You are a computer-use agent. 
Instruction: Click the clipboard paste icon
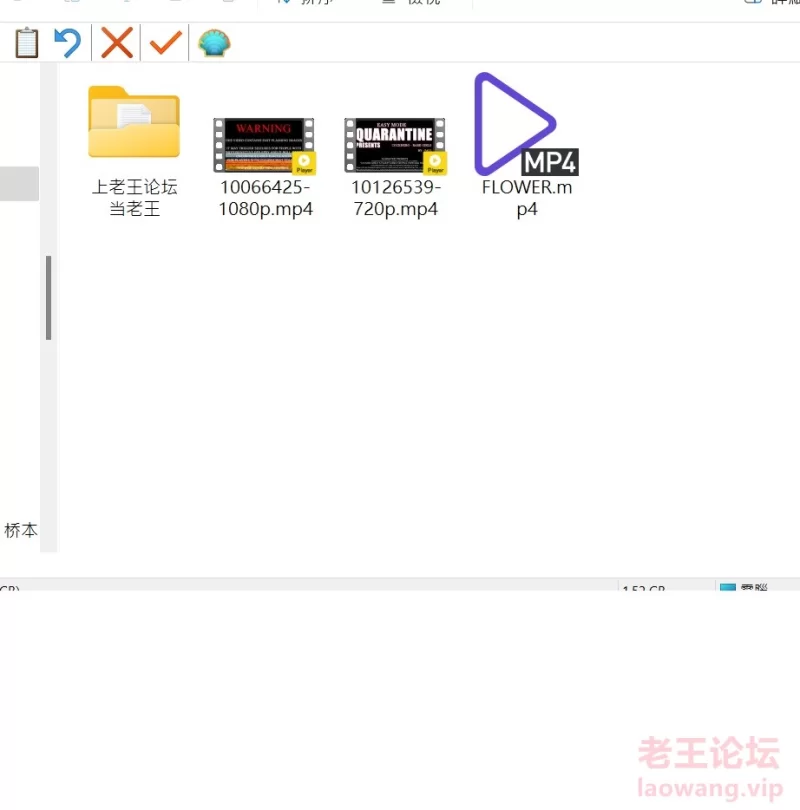(26, 43)
